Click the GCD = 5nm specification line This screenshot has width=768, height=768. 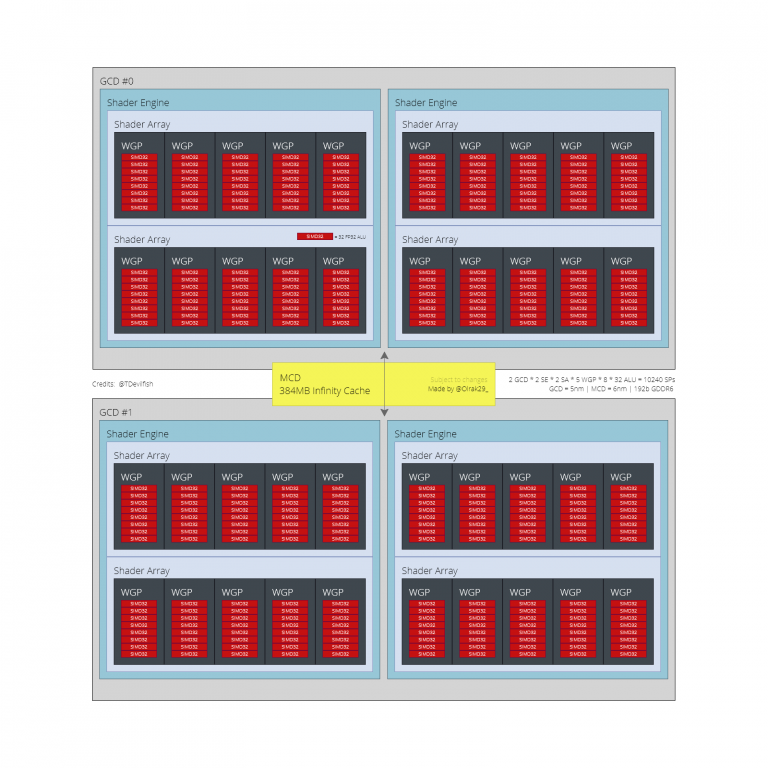coord(612,389)
